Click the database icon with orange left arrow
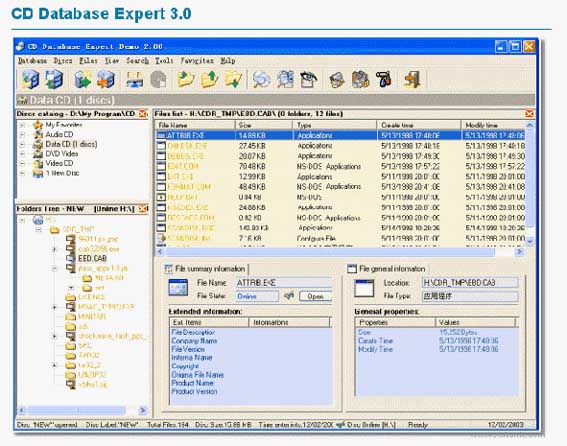Image resolution: width=567 pixels, height=446 pixels. coord(106,79)
